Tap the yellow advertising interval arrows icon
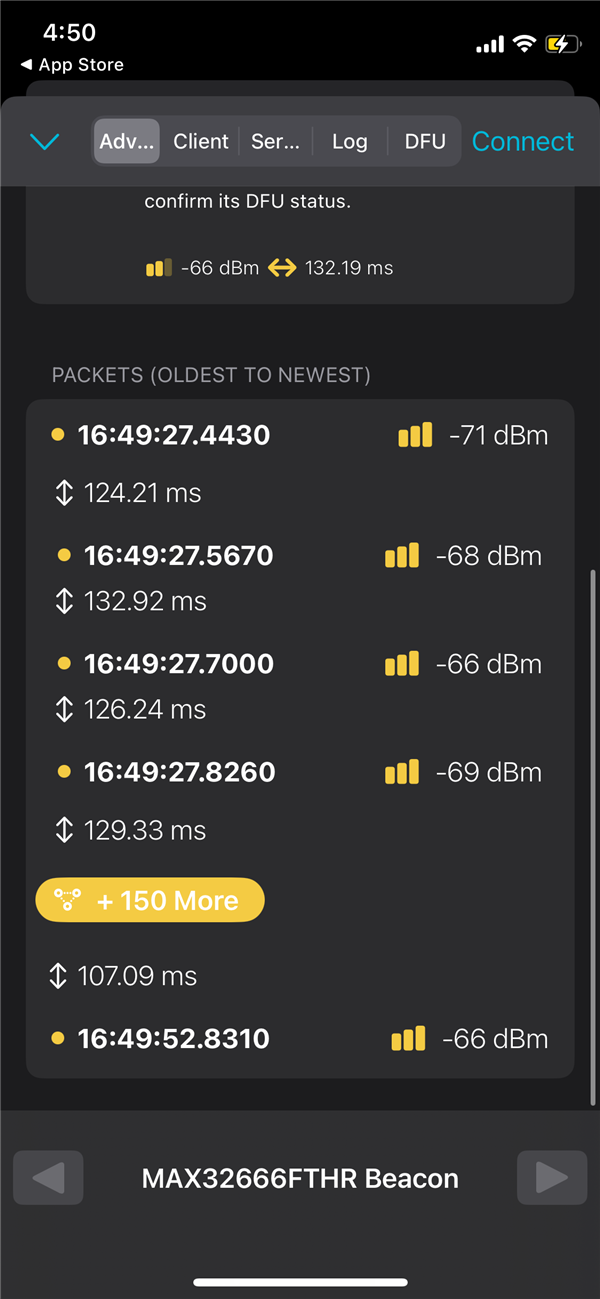 (282, 268)
